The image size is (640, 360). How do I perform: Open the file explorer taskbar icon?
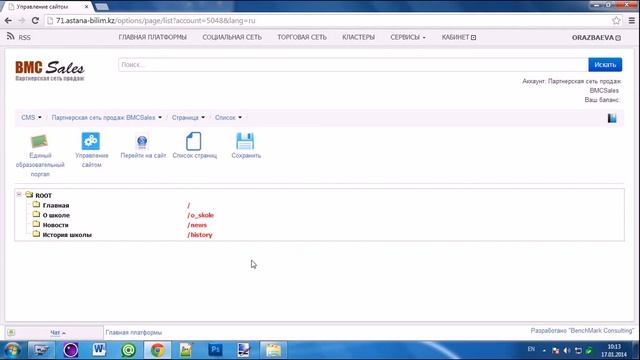coord(273,350)
